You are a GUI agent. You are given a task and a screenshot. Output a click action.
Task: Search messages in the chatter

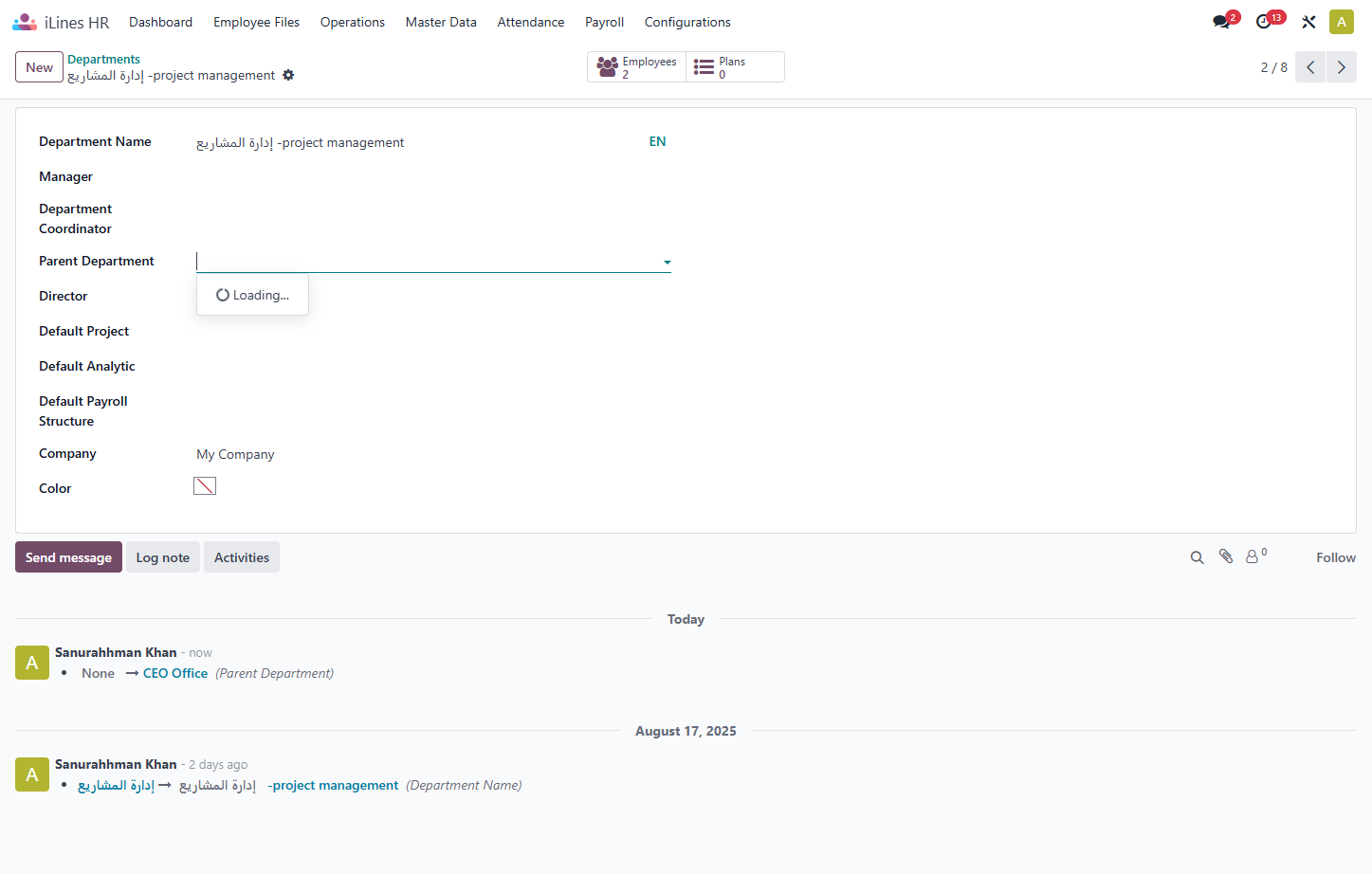[x=1197, y=557]
